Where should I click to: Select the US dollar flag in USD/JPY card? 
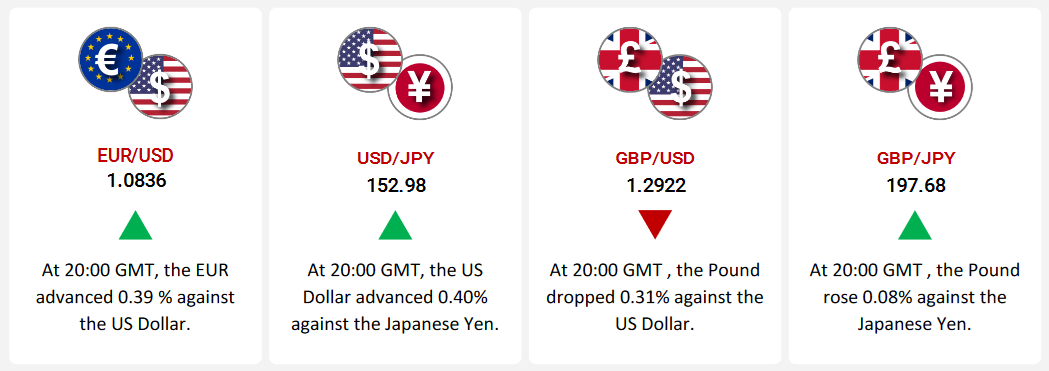[x=370, y=59]
